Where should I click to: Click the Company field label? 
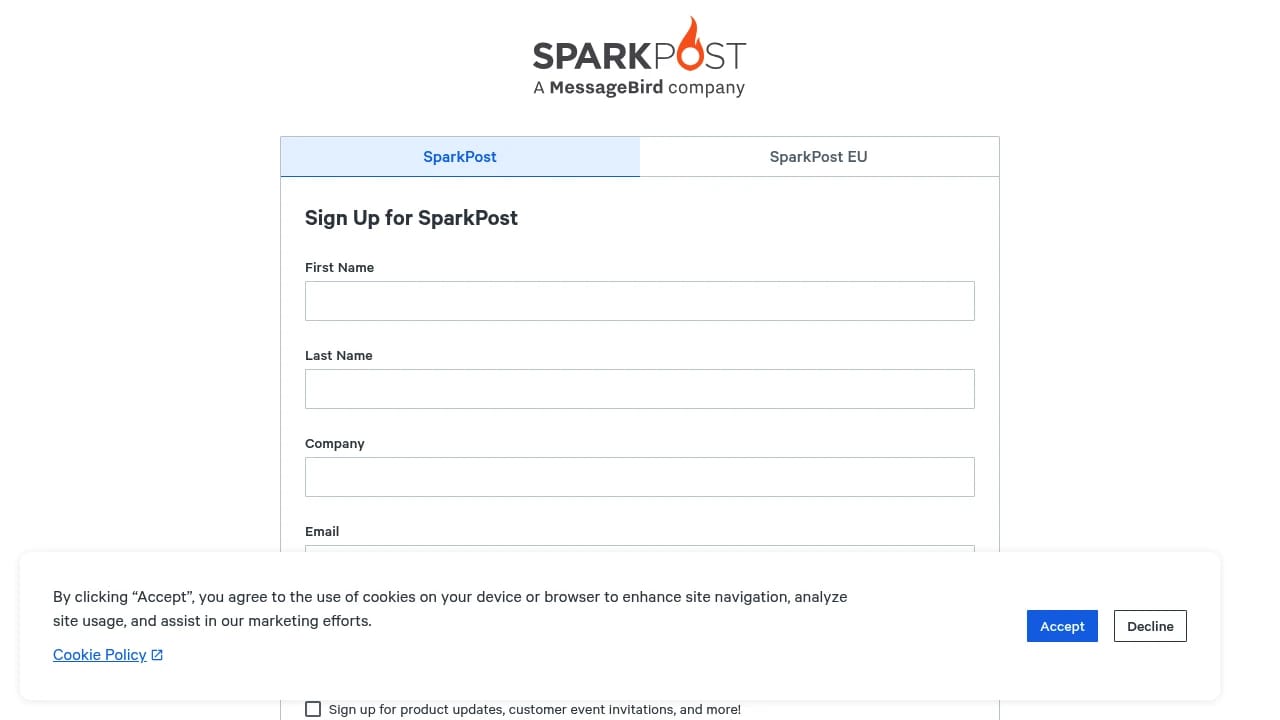(334, 443)
